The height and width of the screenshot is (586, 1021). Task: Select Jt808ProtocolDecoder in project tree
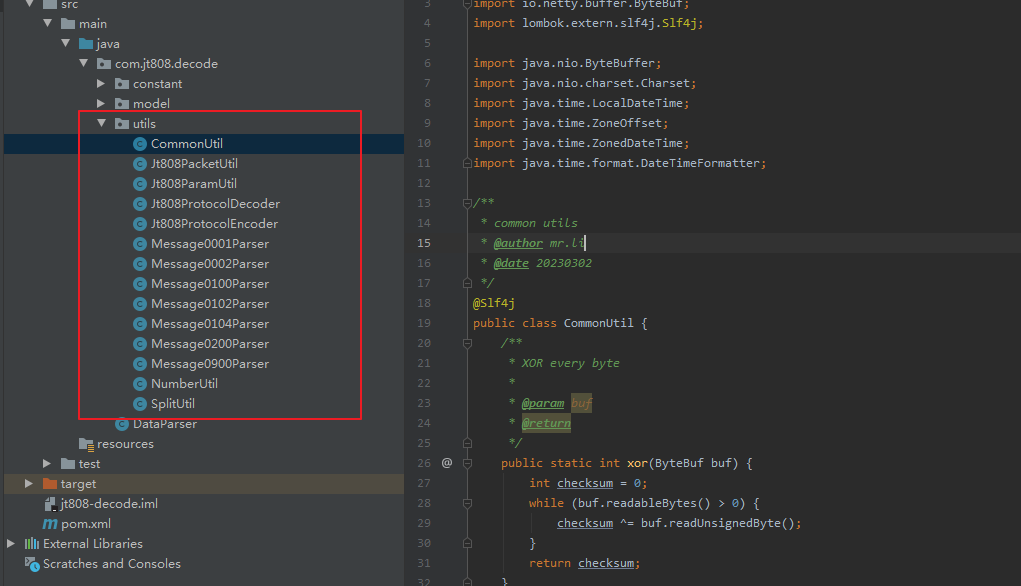click(x=215, y=204)
